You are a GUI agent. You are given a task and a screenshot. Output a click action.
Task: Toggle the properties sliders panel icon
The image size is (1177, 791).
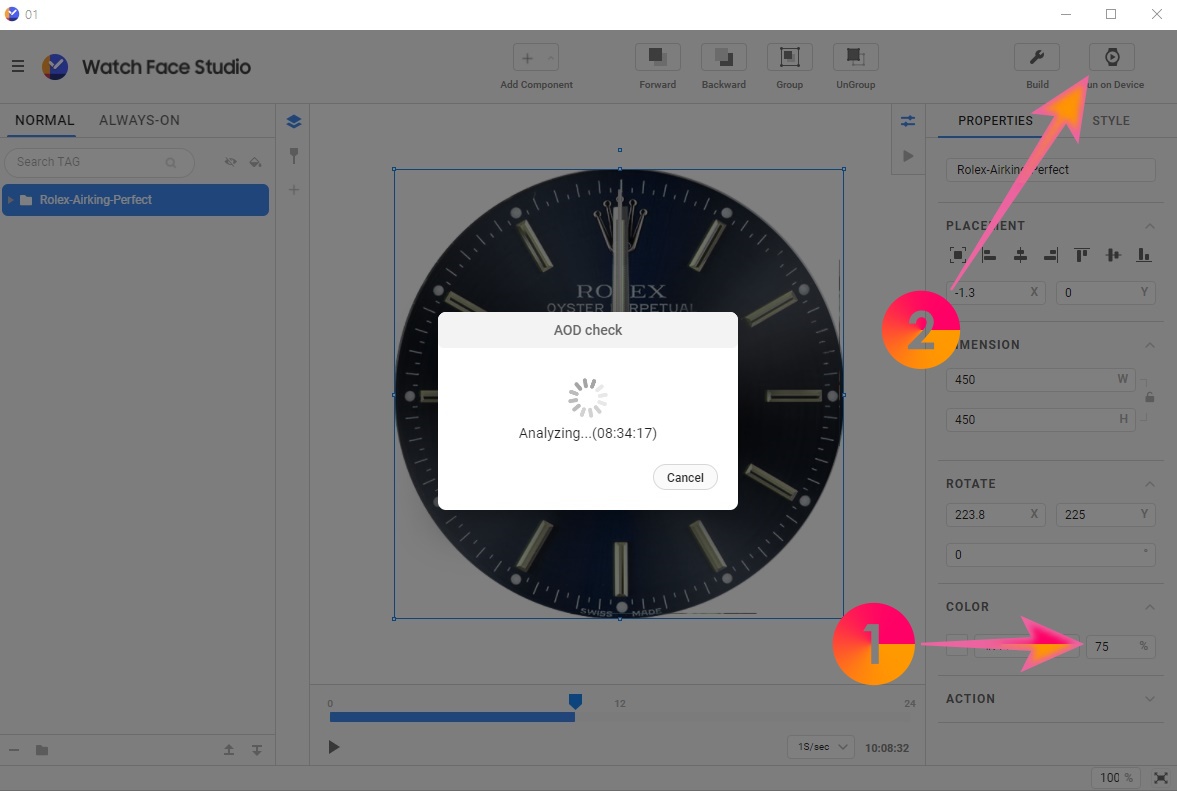908,121
